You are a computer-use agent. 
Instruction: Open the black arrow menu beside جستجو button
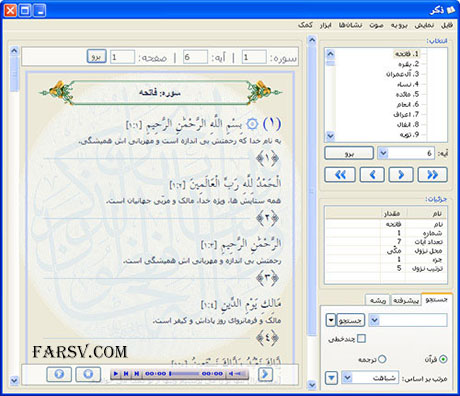click(x=331, y=320)
